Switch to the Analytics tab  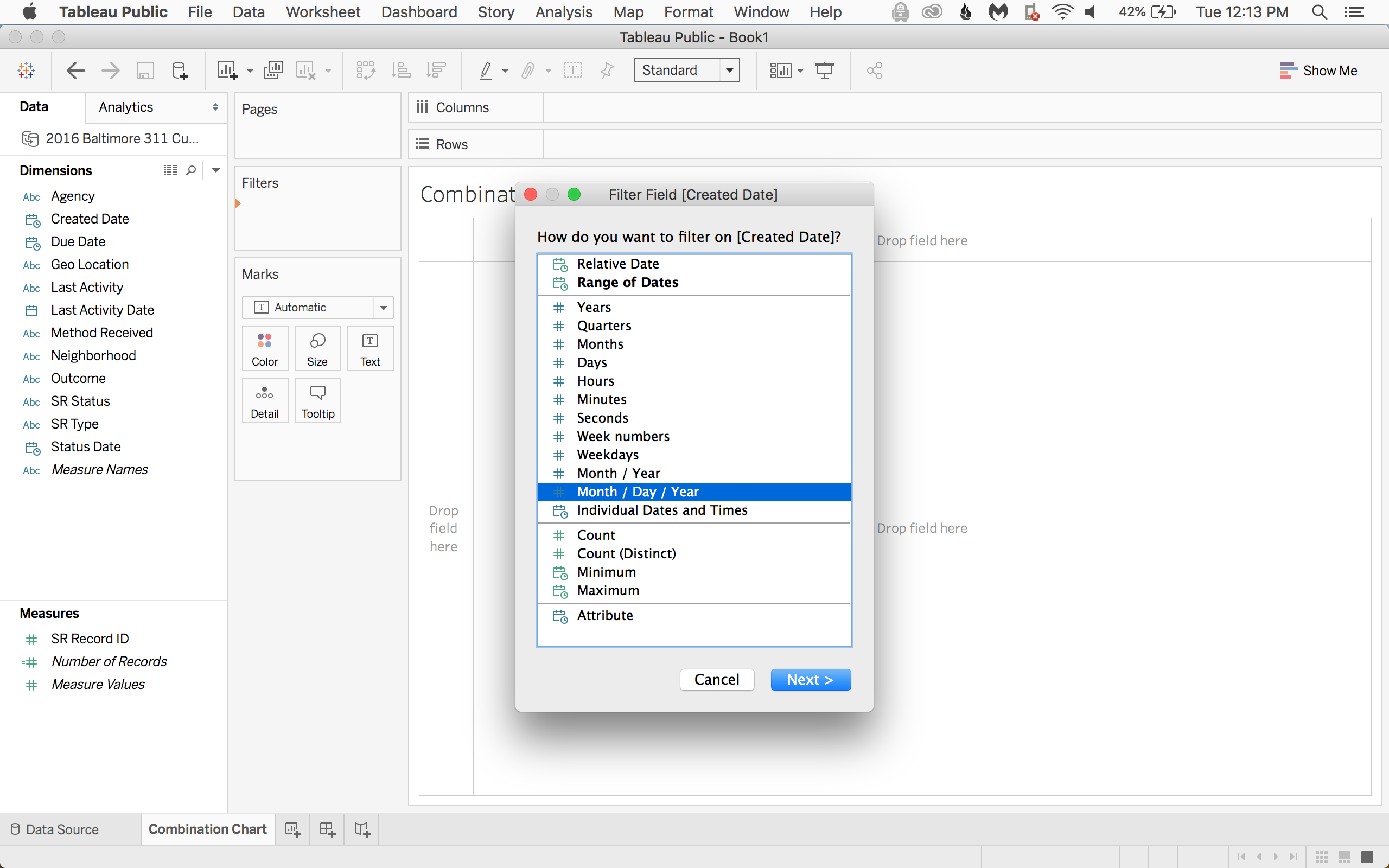click(x=126, y=107)
